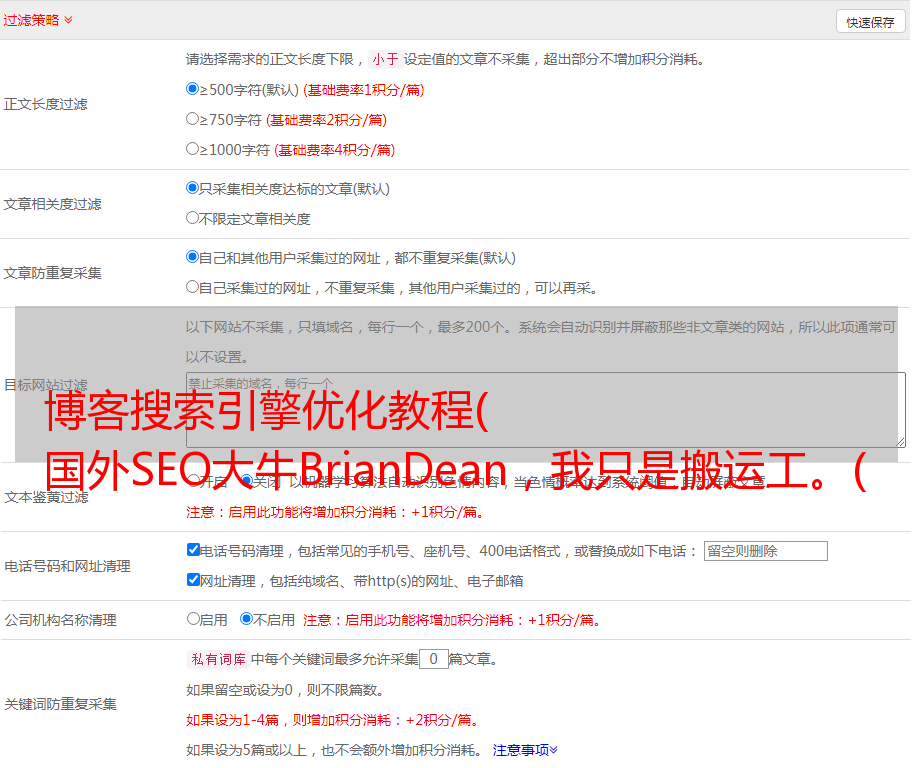Toggle the 网址清理 checkbox
This screenshot has width=912, height=768.
click(193, 579)
